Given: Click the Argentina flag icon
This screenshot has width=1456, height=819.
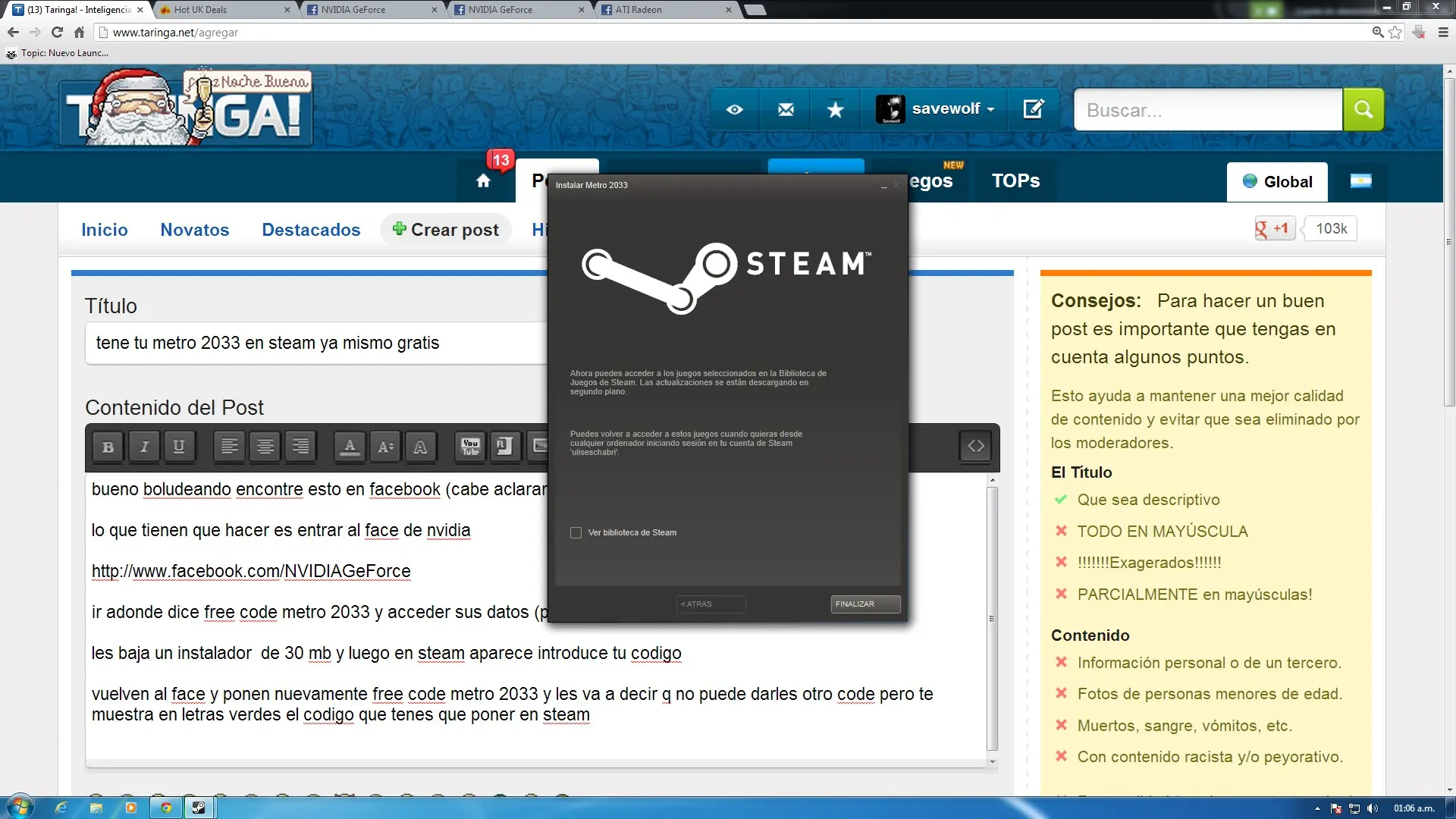Looking at the screenshot, I should (x=1360, y=181).
